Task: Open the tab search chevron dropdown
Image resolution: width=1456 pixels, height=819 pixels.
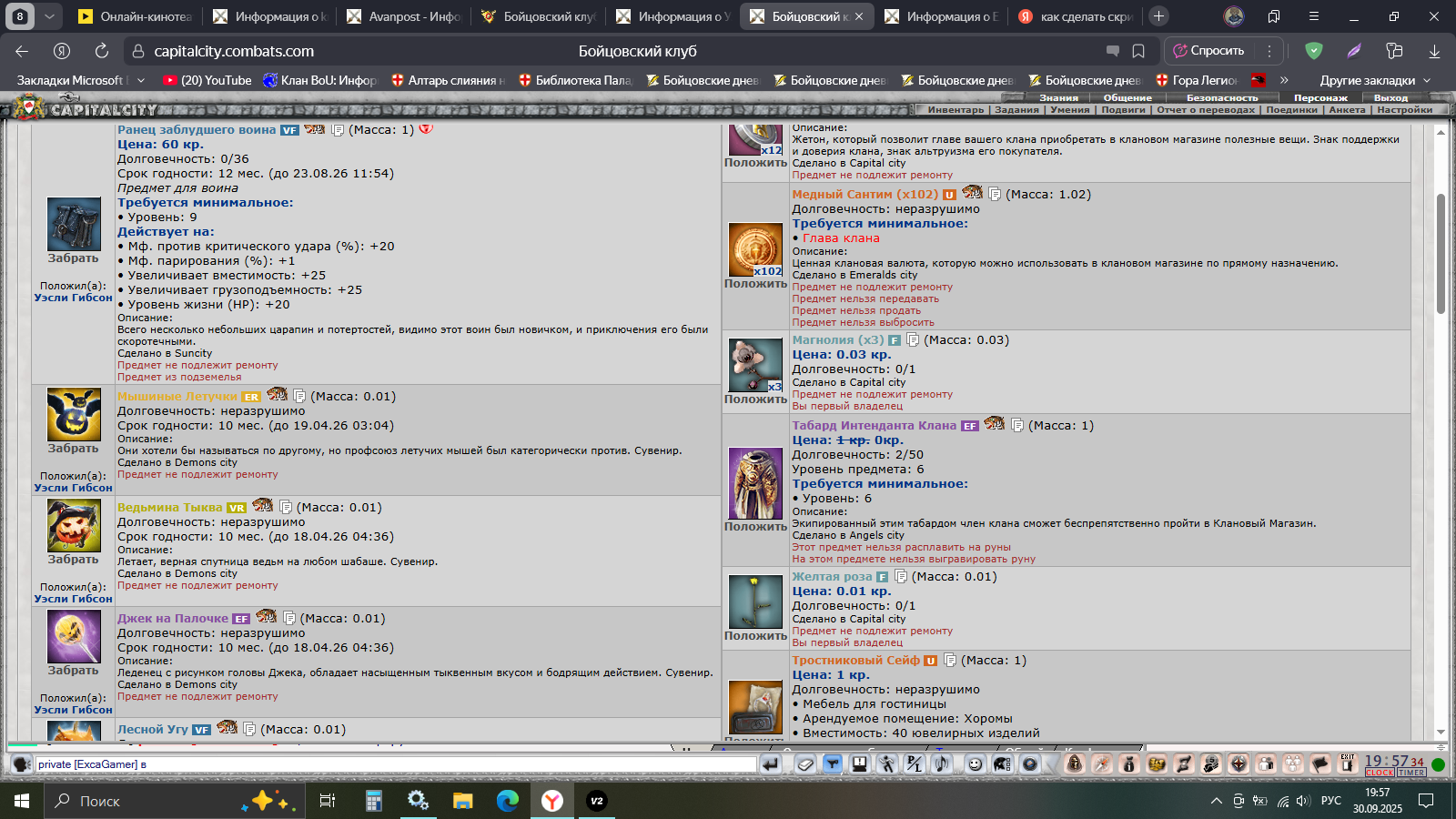Action: tap(49, 16)
